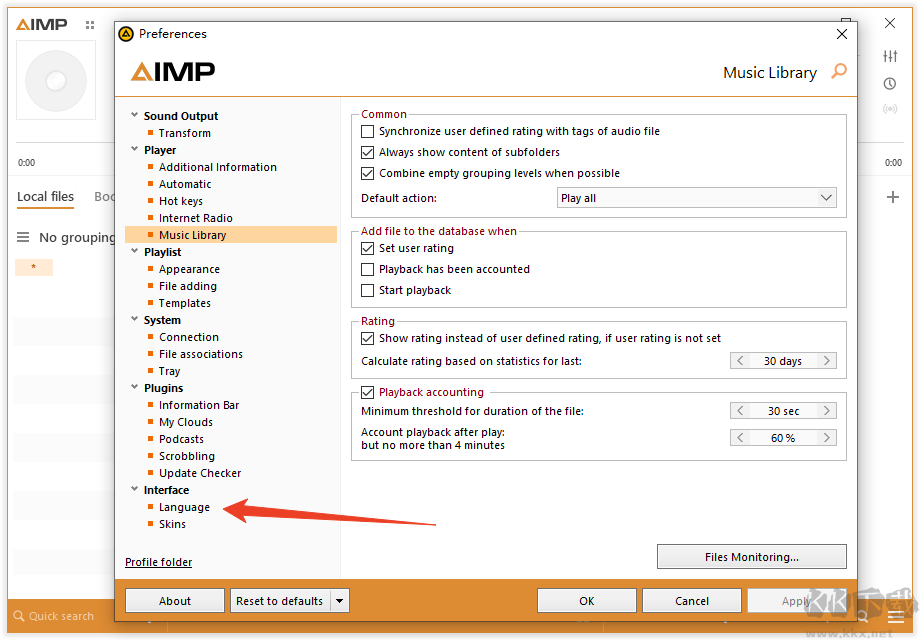
Task: Increase the 30 sec minimum threshold
Action: point(827,411)
